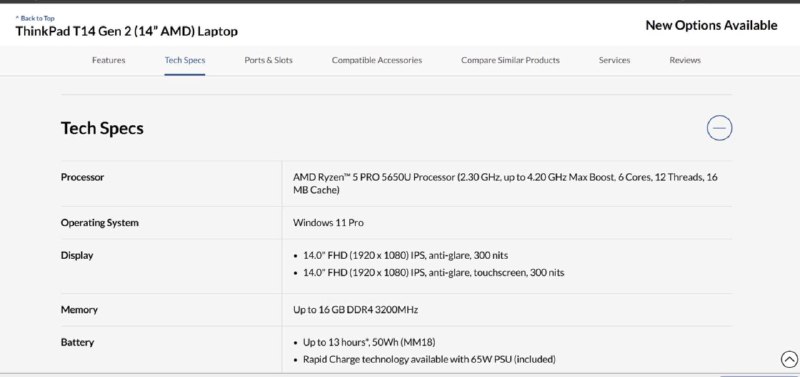Select the Tech Specs tab

[185, 60]
